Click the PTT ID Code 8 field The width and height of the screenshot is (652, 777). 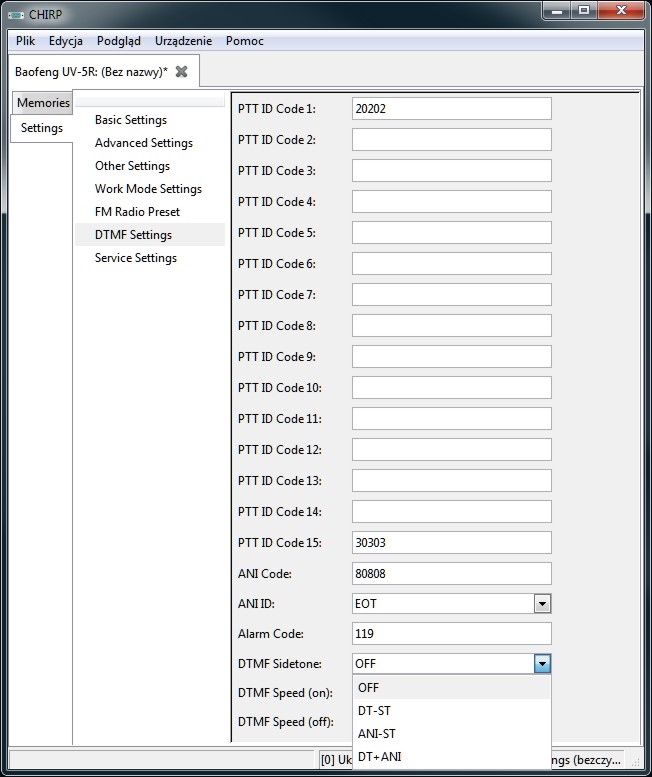[451, 326]
